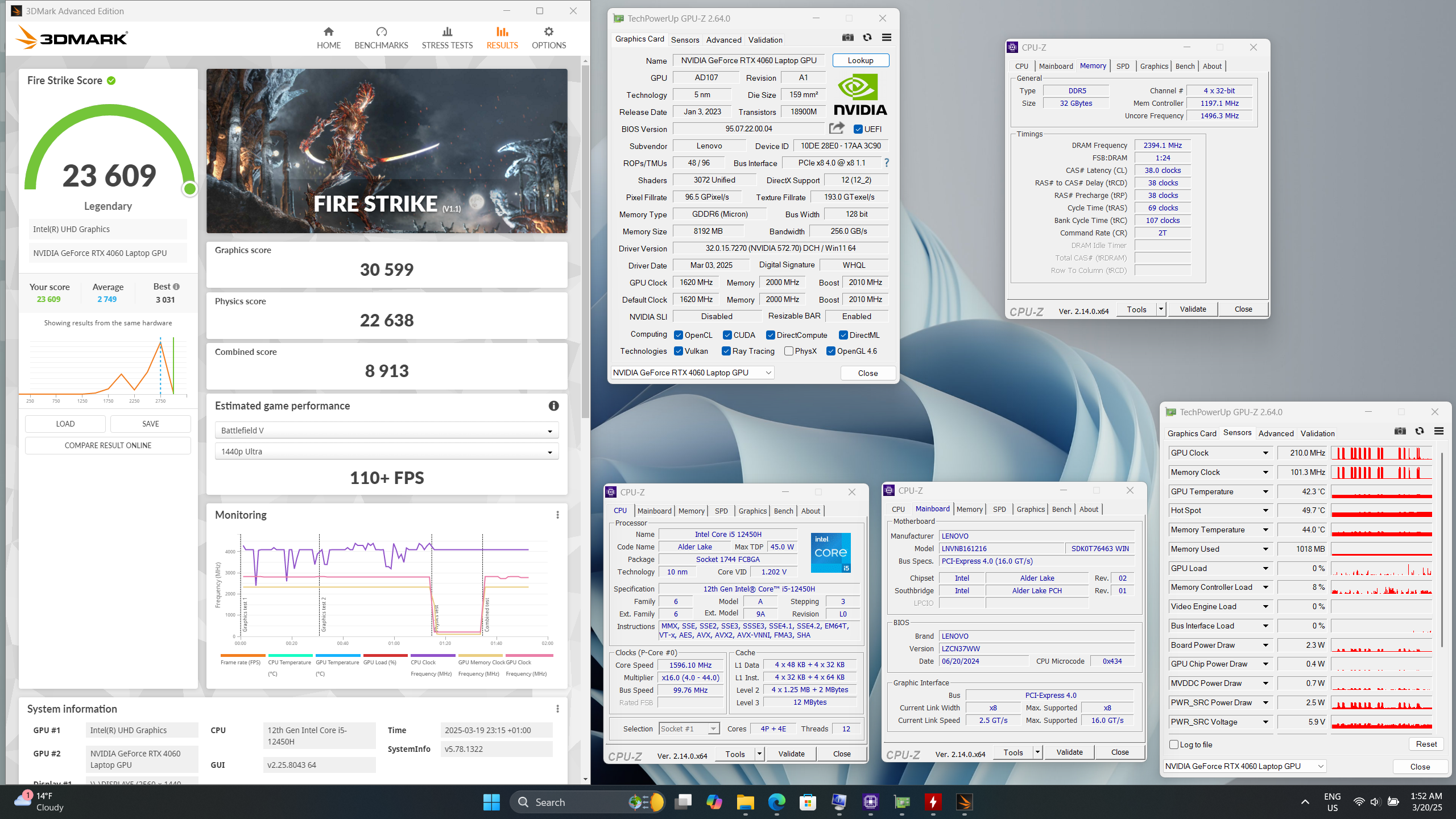Toggle DirectML checkbox in GPU-Z
Image resolution: width=1456 pixels, height=819 pixels.
tap(843, 335)
